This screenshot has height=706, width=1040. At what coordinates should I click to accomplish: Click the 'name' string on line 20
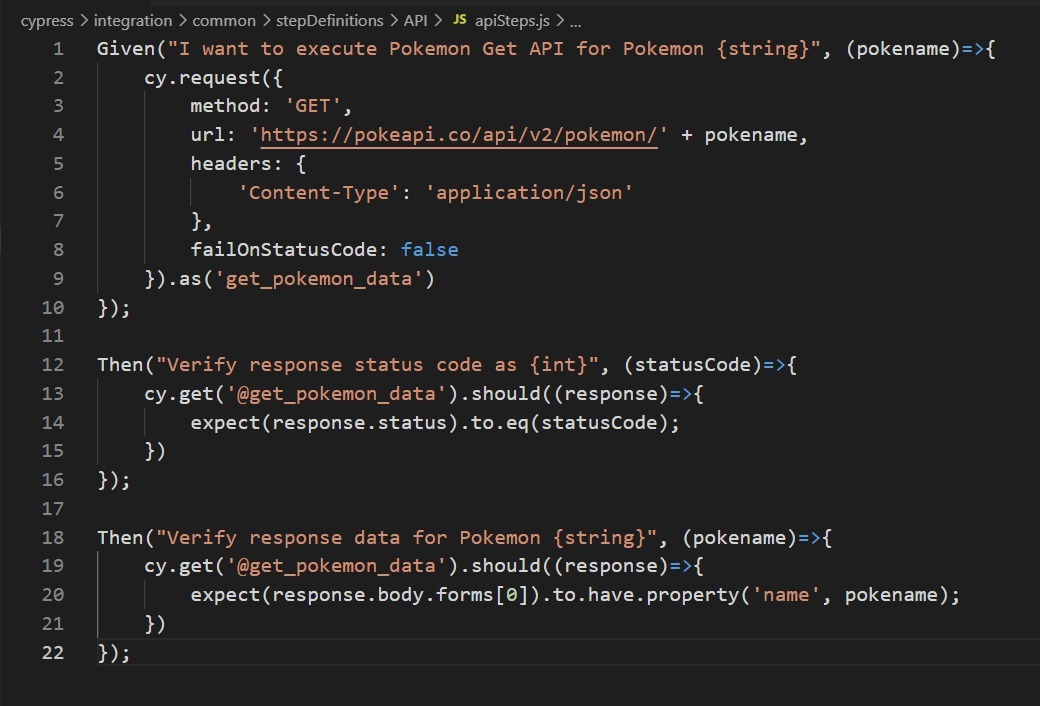click(786, 595)
